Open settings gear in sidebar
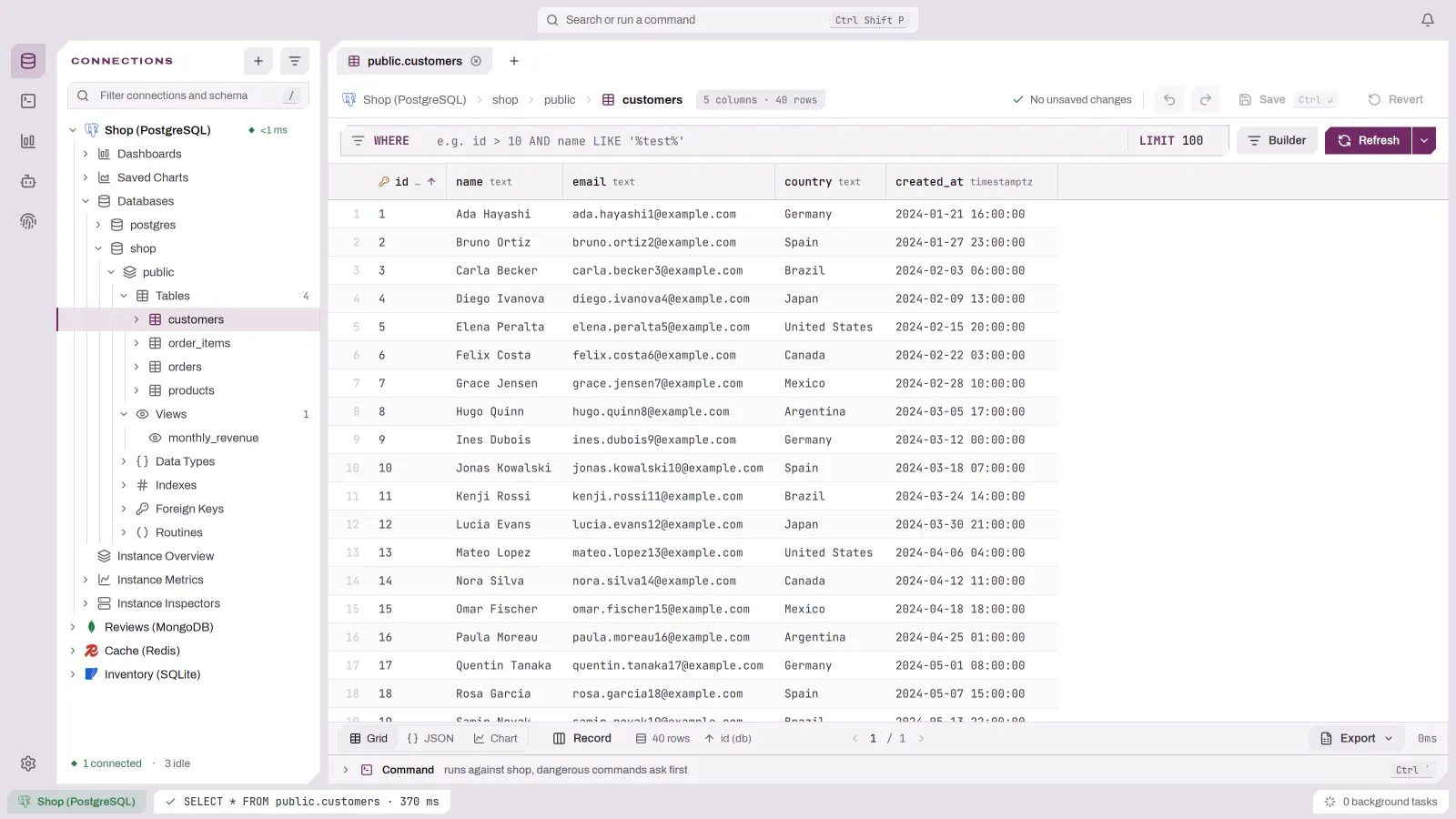 click(x=28, y=763)
